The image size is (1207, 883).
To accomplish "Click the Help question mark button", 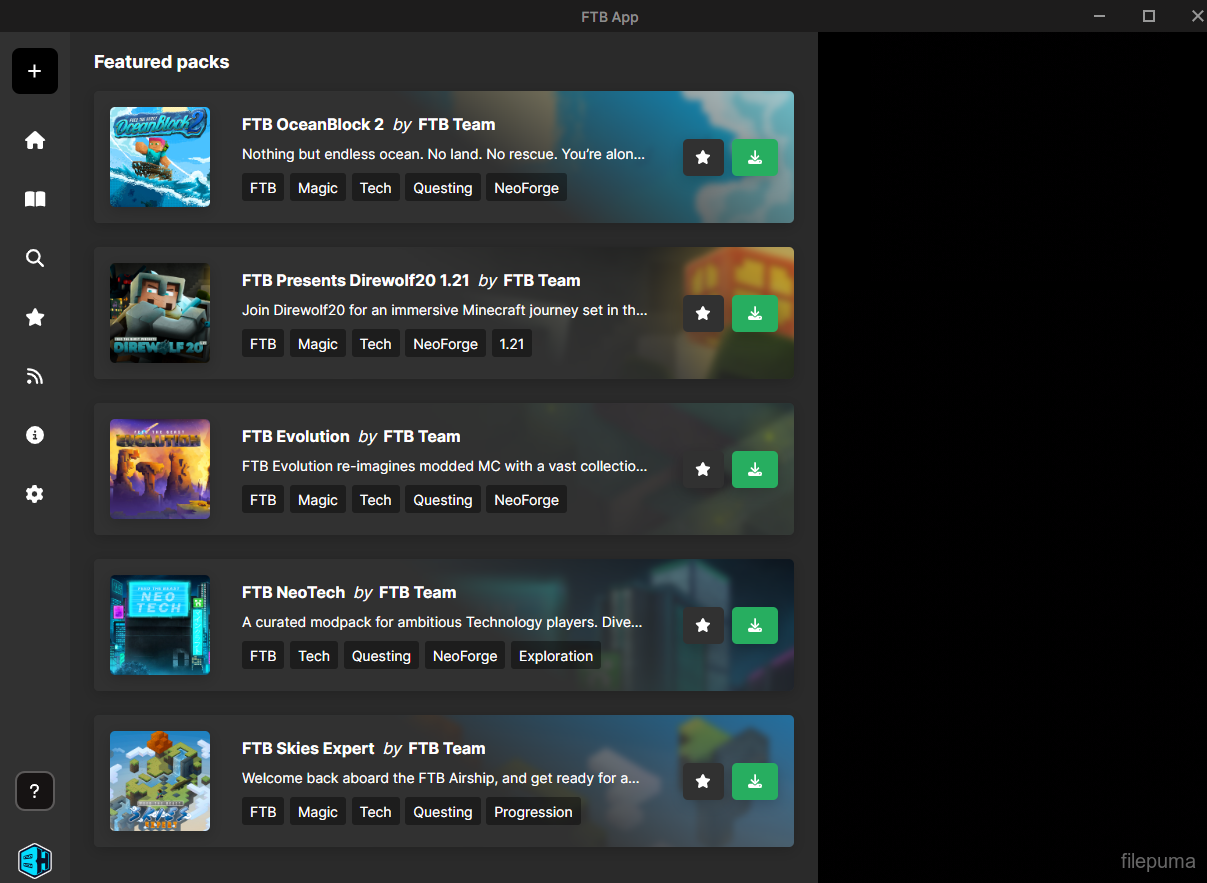I will tap(35, 792).
